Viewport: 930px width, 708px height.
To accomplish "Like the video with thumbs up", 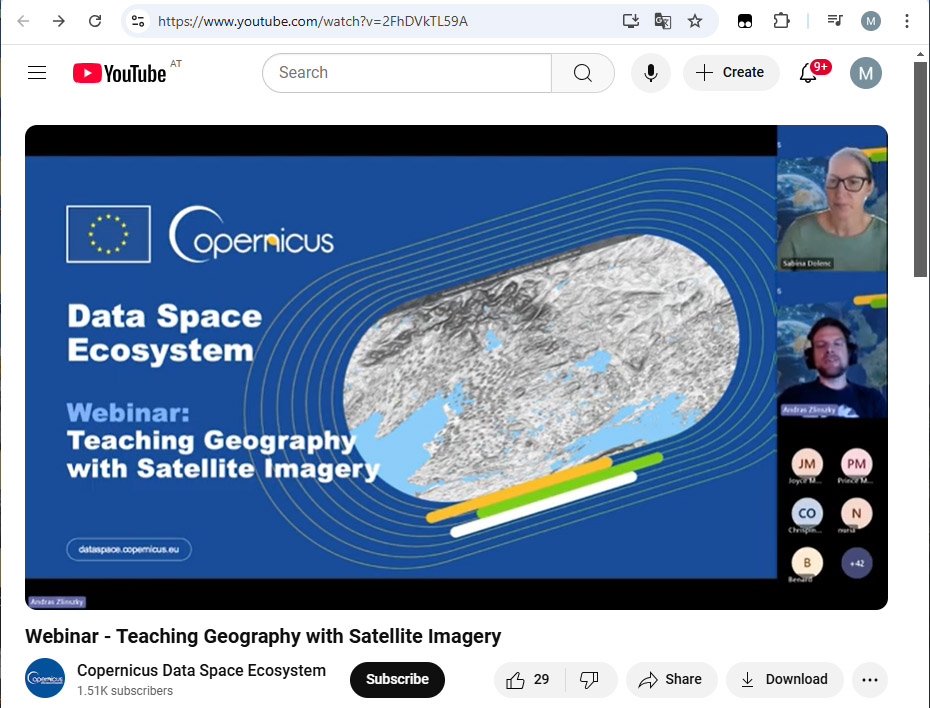I will point(528,680).
